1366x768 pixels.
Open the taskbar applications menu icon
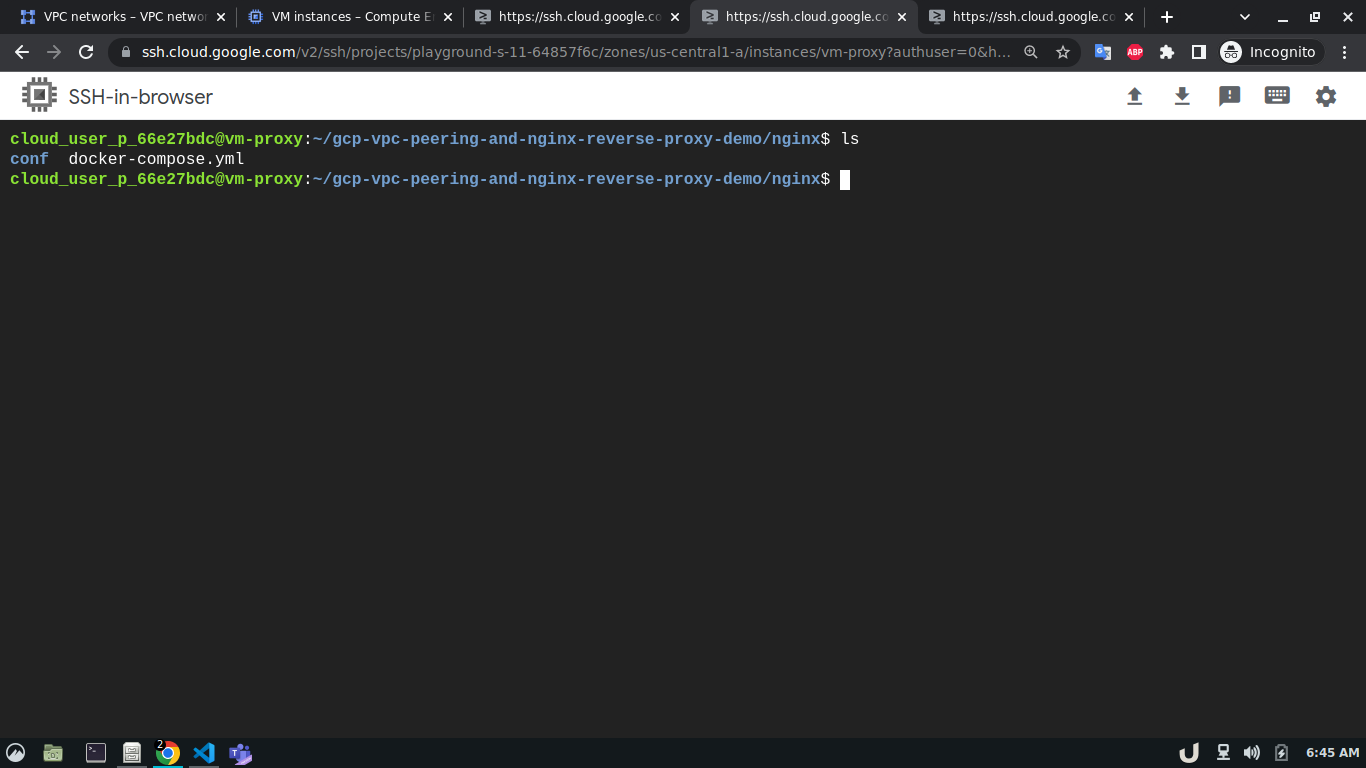point(15,753)
